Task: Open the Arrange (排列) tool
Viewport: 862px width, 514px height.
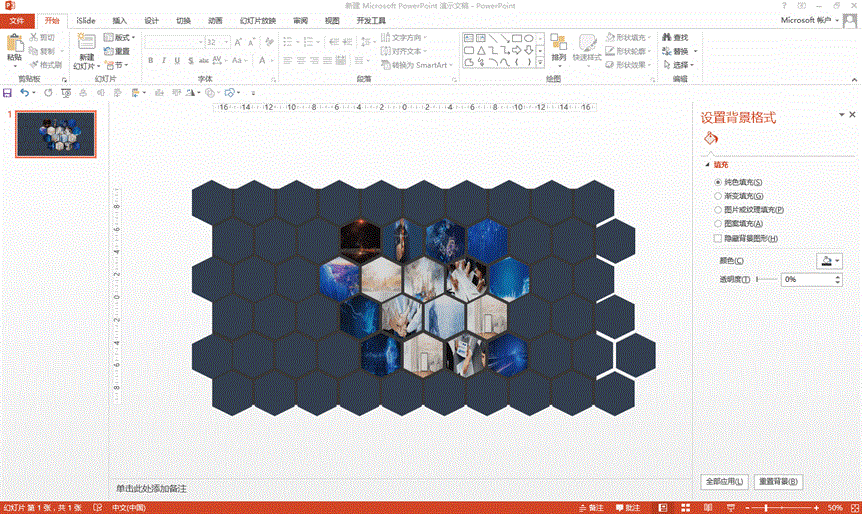Action: (558, 45)
